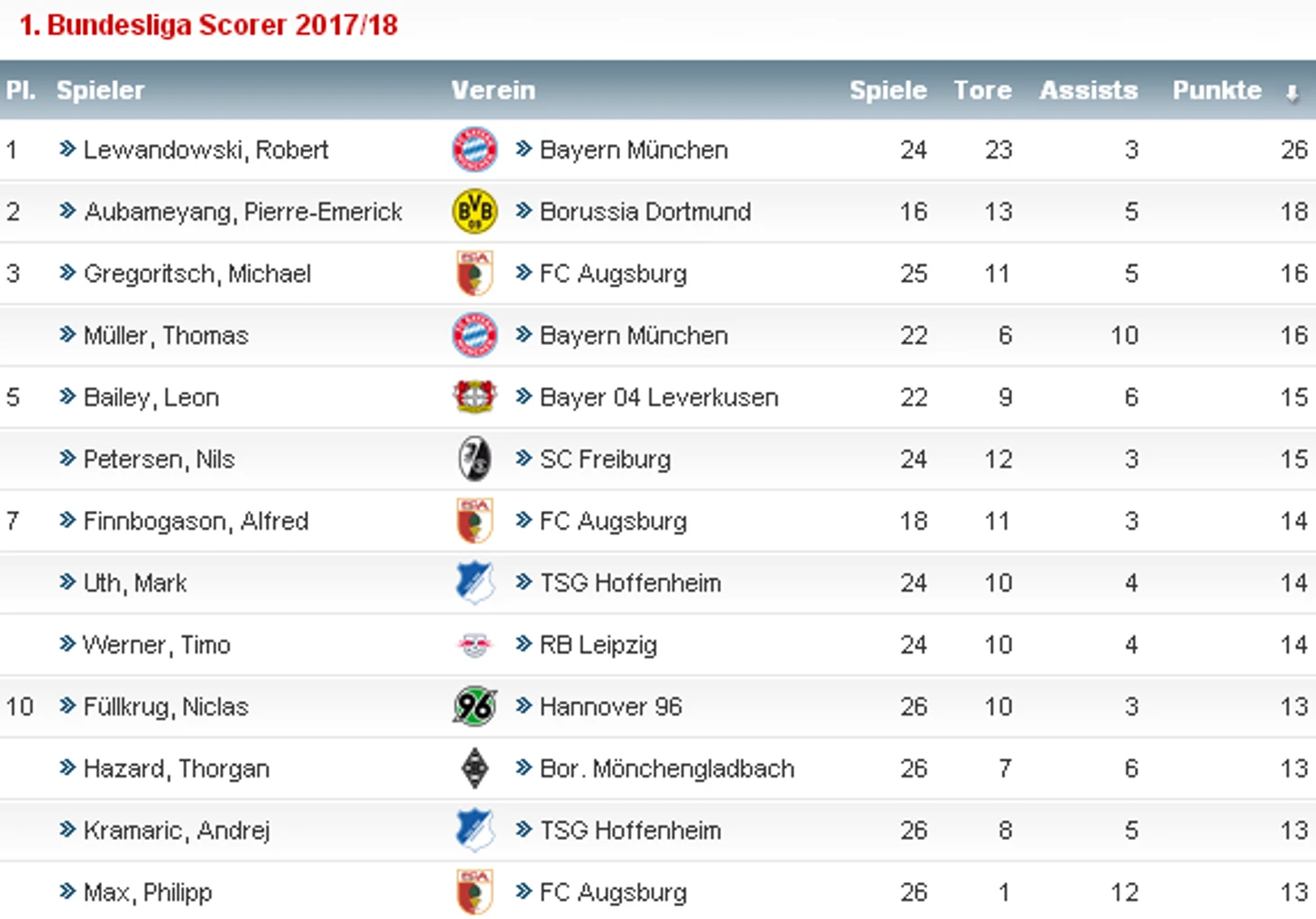1316x919 pixels.
Task: Click the Spieler column header
Action: pyautogui.click(x=100, y=90)
